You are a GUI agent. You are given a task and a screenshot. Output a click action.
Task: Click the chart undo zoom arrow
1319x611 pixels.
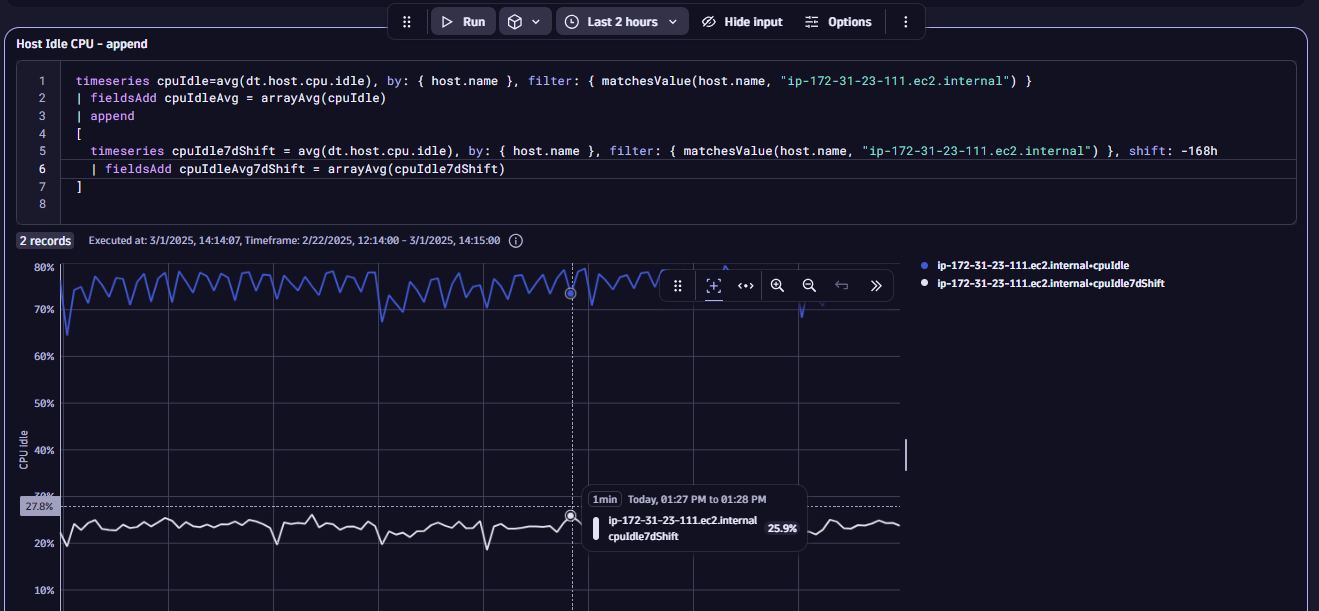click(x=842, y=285)
